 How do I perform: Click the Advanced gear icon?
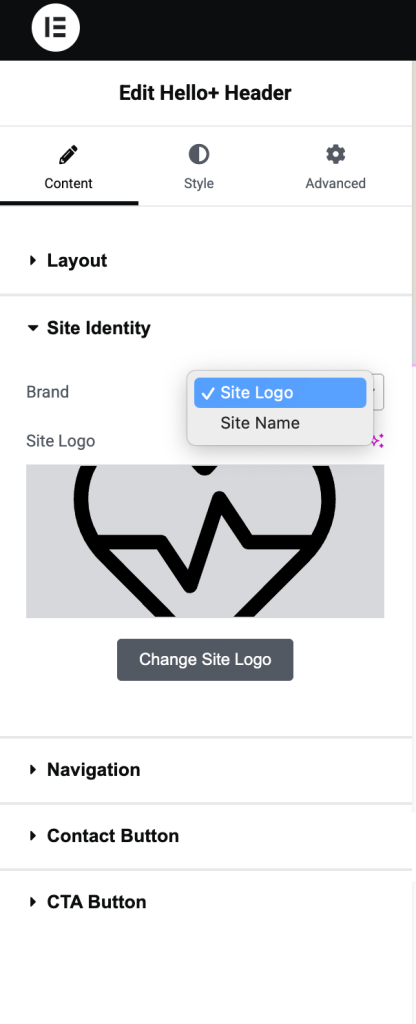(336, 154)
